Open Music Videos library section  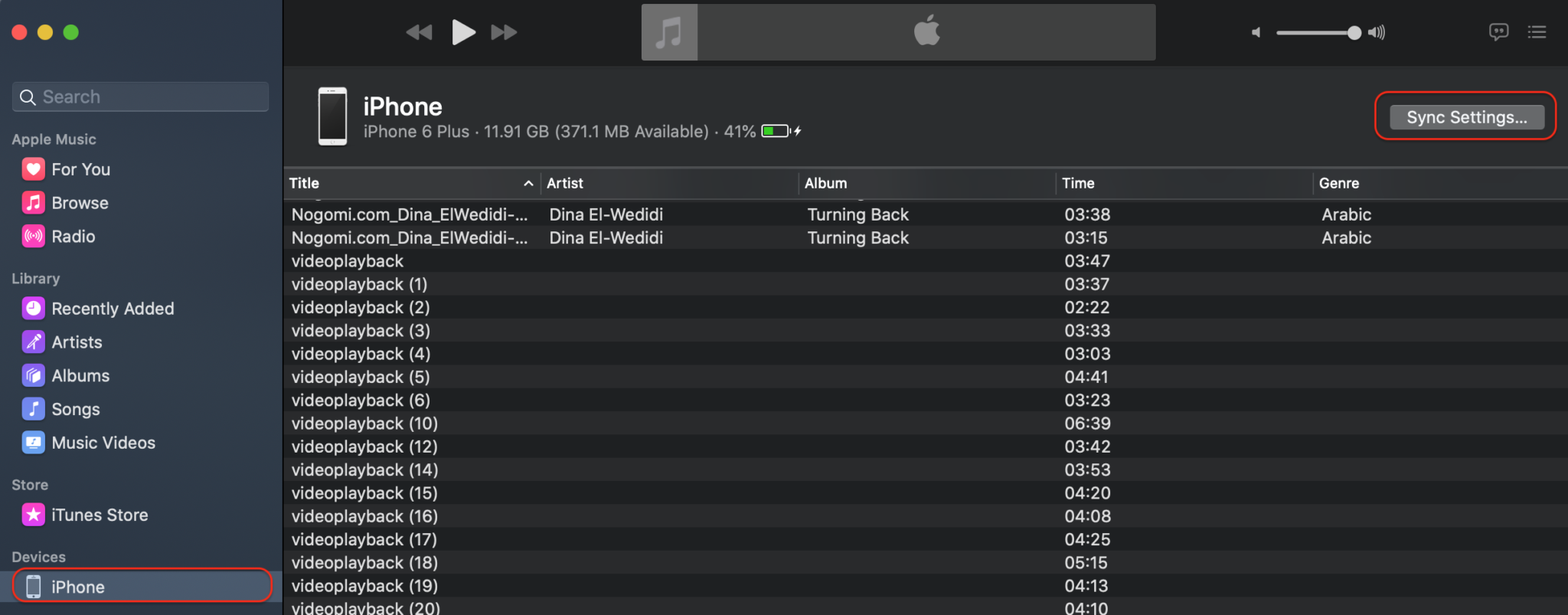click(103, 443)
